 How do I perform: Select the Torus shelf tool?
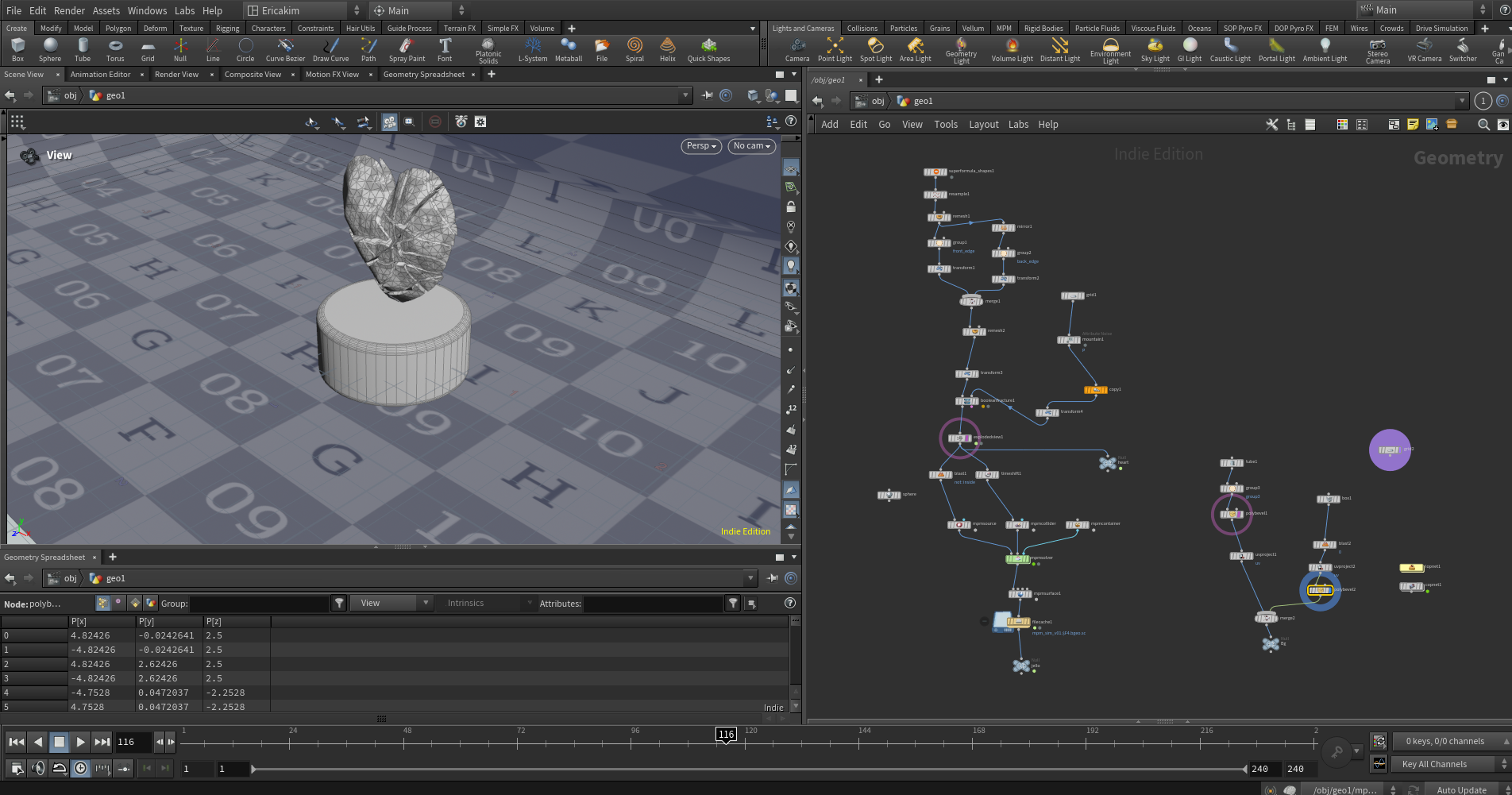point(115,50)
